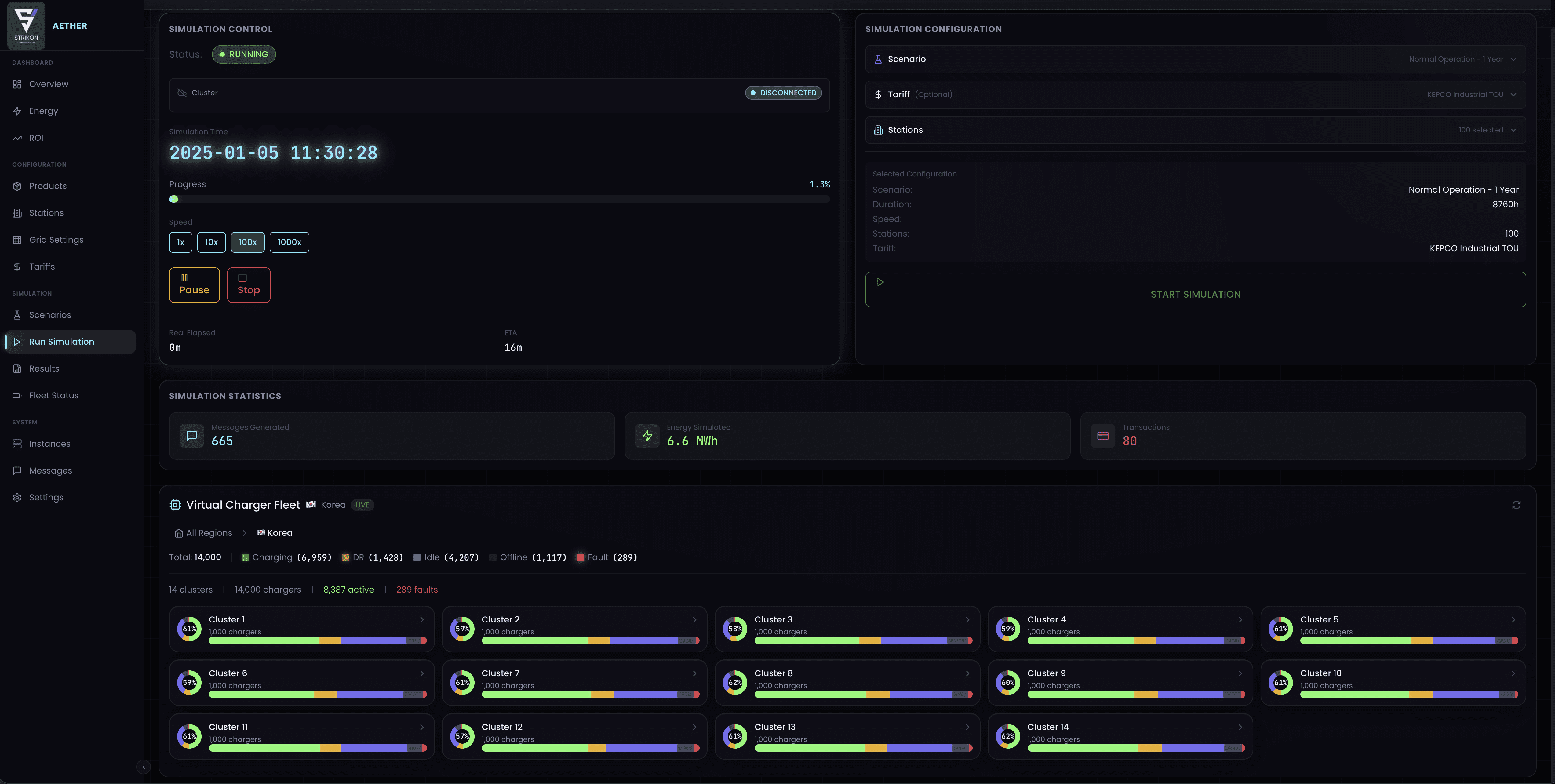
Task: Go to Grid Settings page
Action: (56, 240)
